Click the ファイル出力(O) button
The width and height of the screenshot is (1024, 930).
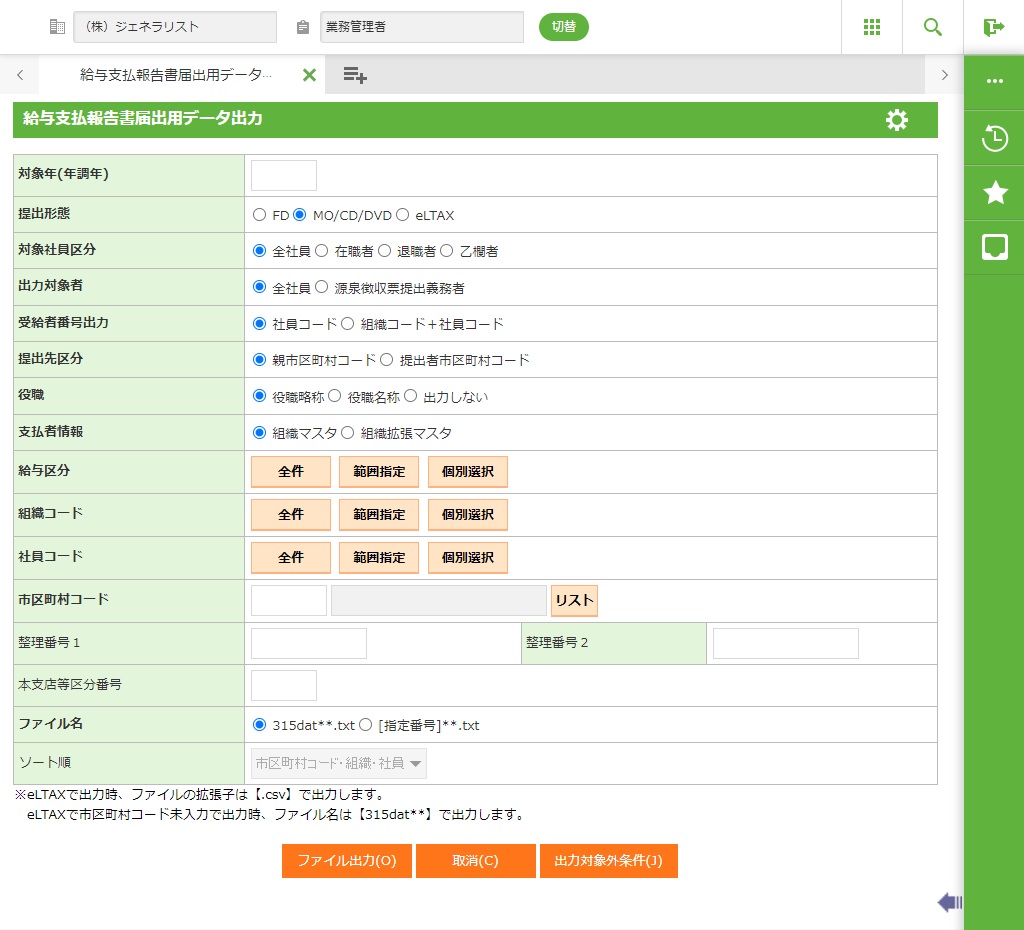tap(347, 861)
